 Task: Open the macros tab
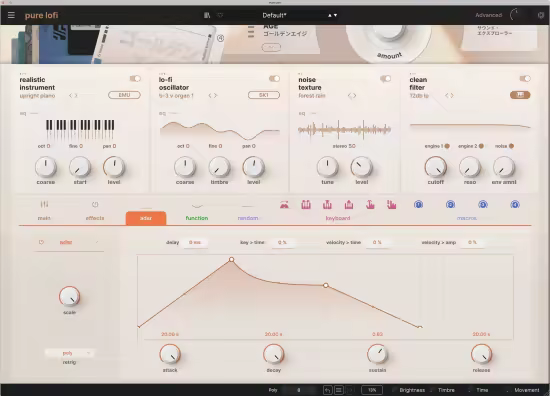click(x=467, y=218)
